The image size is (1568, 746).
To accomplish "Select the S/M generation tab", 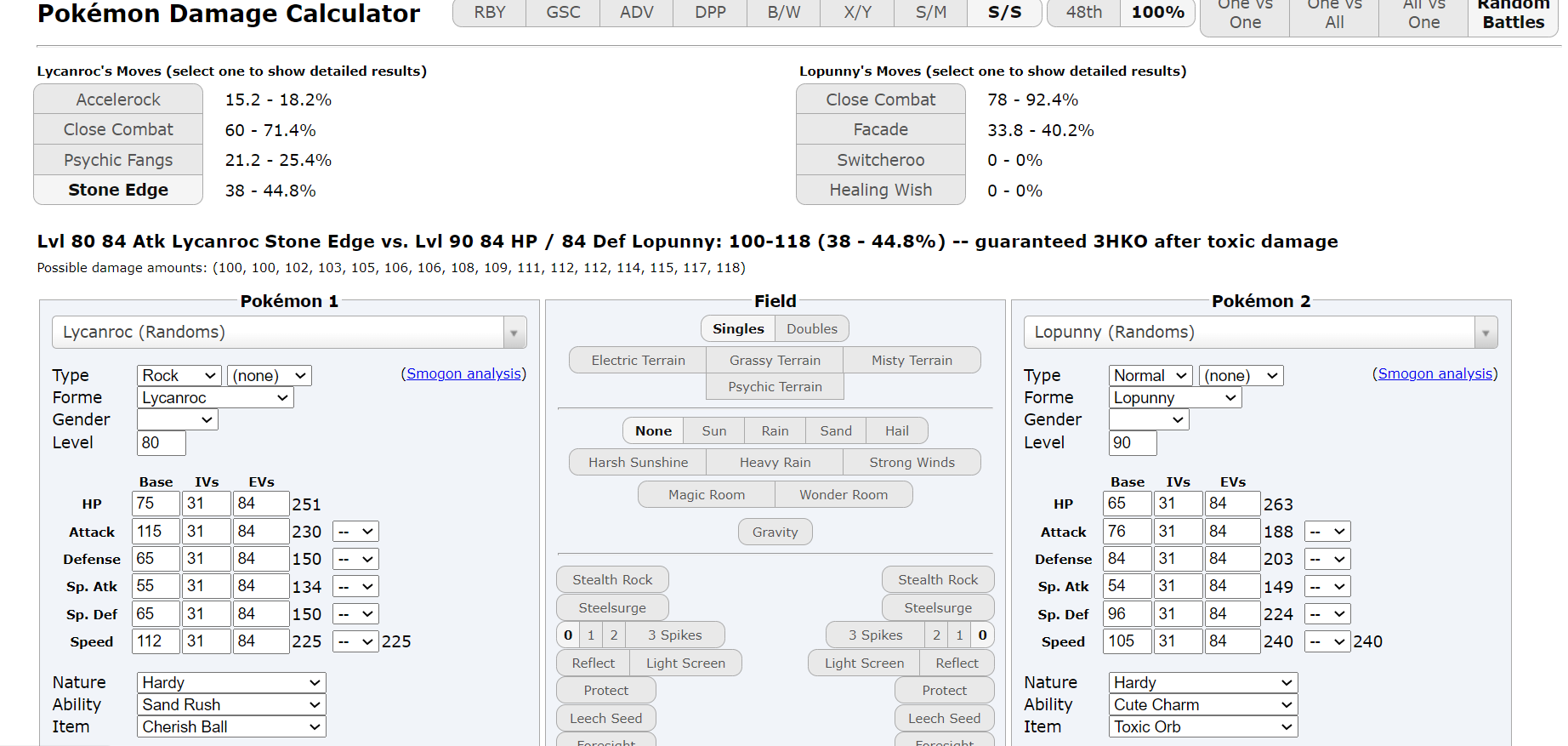I will [931, 13].
